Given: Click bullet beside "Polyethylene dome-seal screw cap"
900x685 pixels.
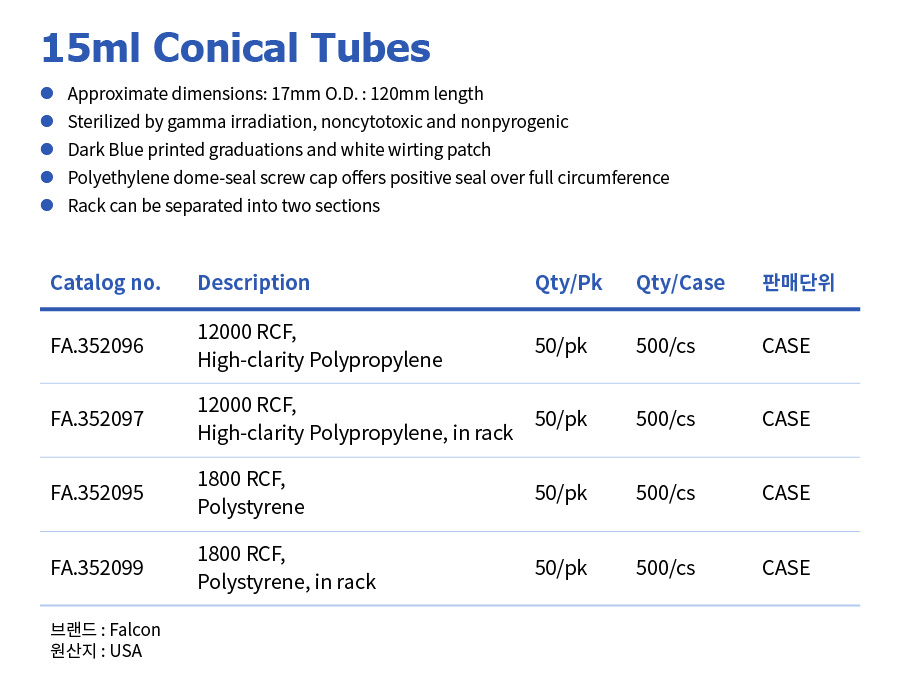Looking at the screenshot, I should click(x=46, y=177).
